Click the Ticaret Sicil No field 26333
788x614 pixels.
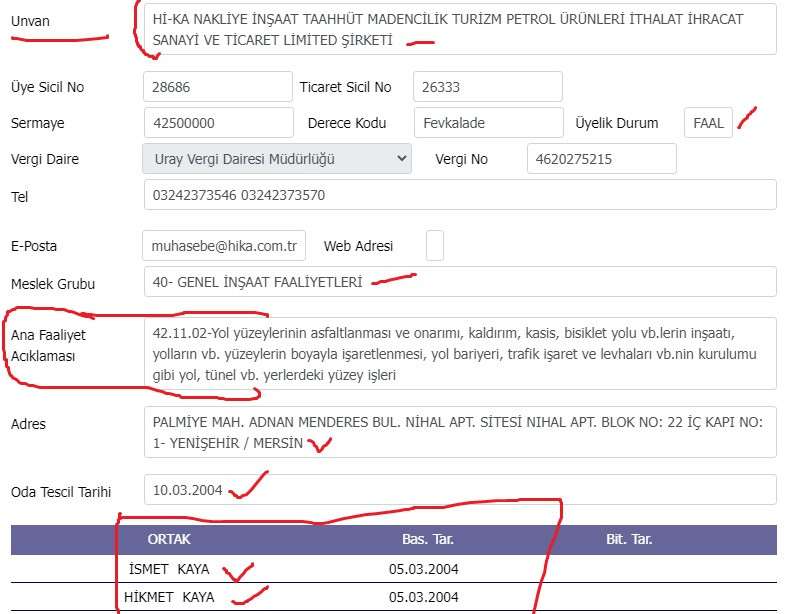487,86
